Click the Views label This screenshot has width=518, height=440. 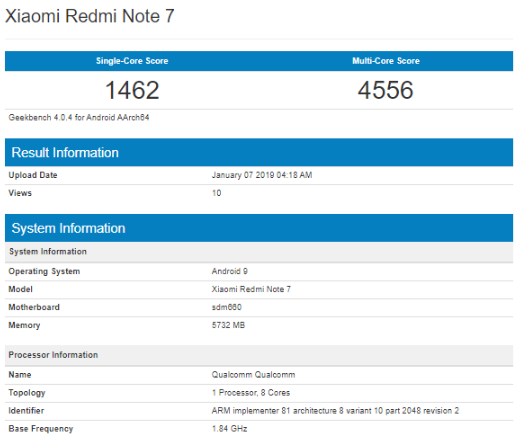[x=20, y=193]
